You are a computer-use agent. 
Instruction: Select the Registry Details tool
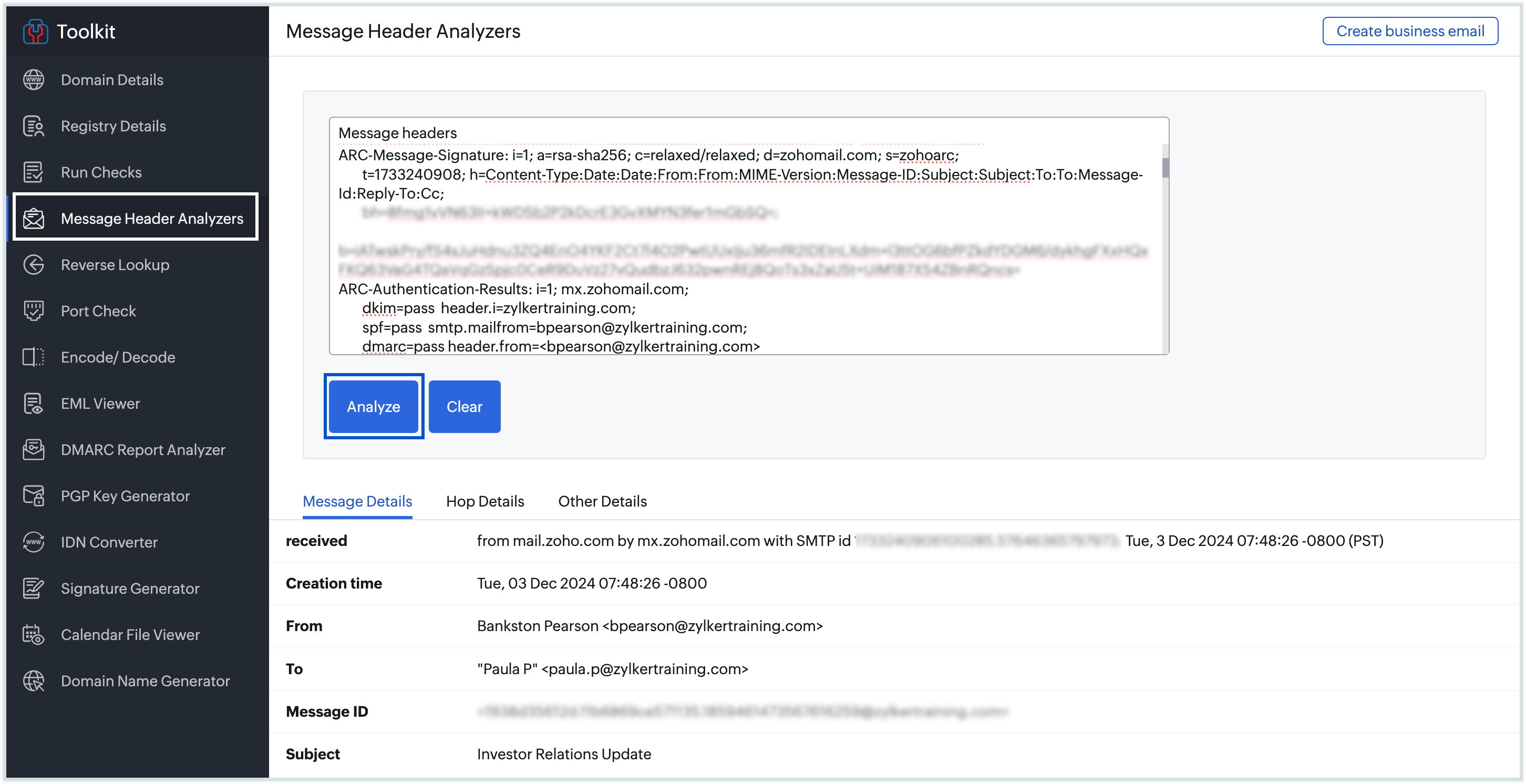coord(112,126)
